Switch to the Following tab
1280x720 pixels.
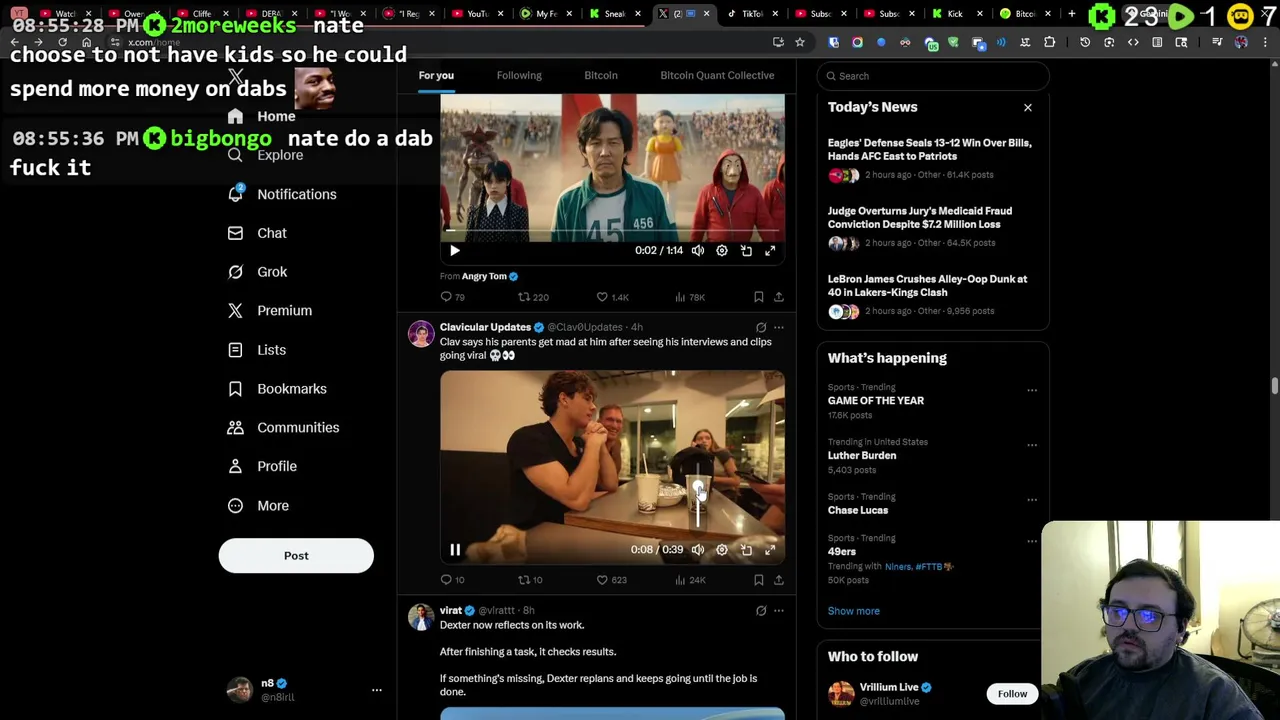pyautogui.click(x=519, y=75)
